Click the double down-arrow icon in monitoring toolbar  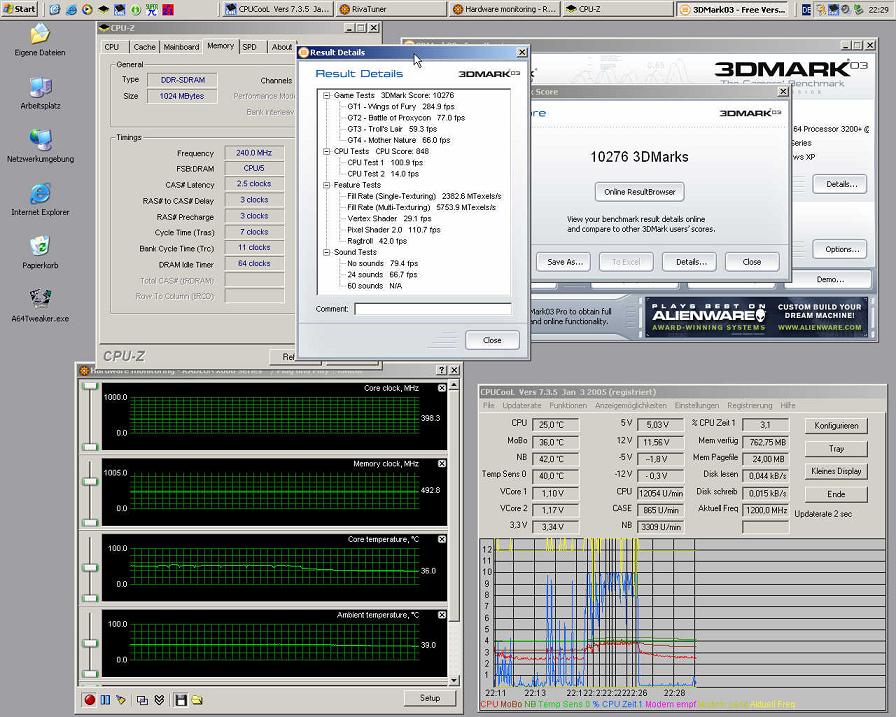coord(159,700)
